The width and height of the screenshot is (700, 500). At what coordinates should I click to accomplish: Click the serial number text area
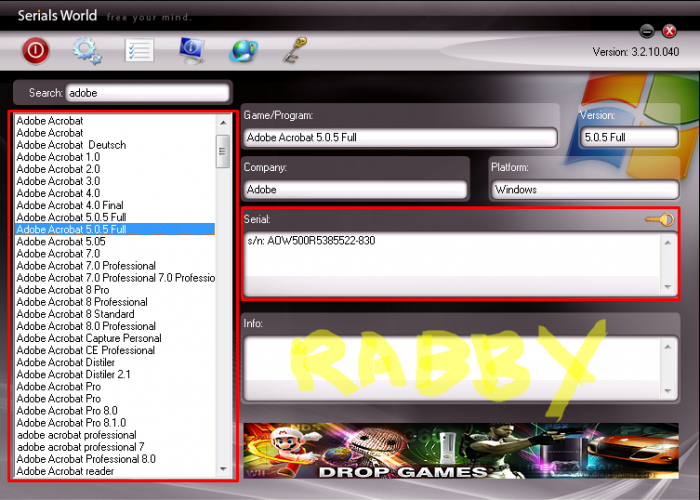point(452,263)
